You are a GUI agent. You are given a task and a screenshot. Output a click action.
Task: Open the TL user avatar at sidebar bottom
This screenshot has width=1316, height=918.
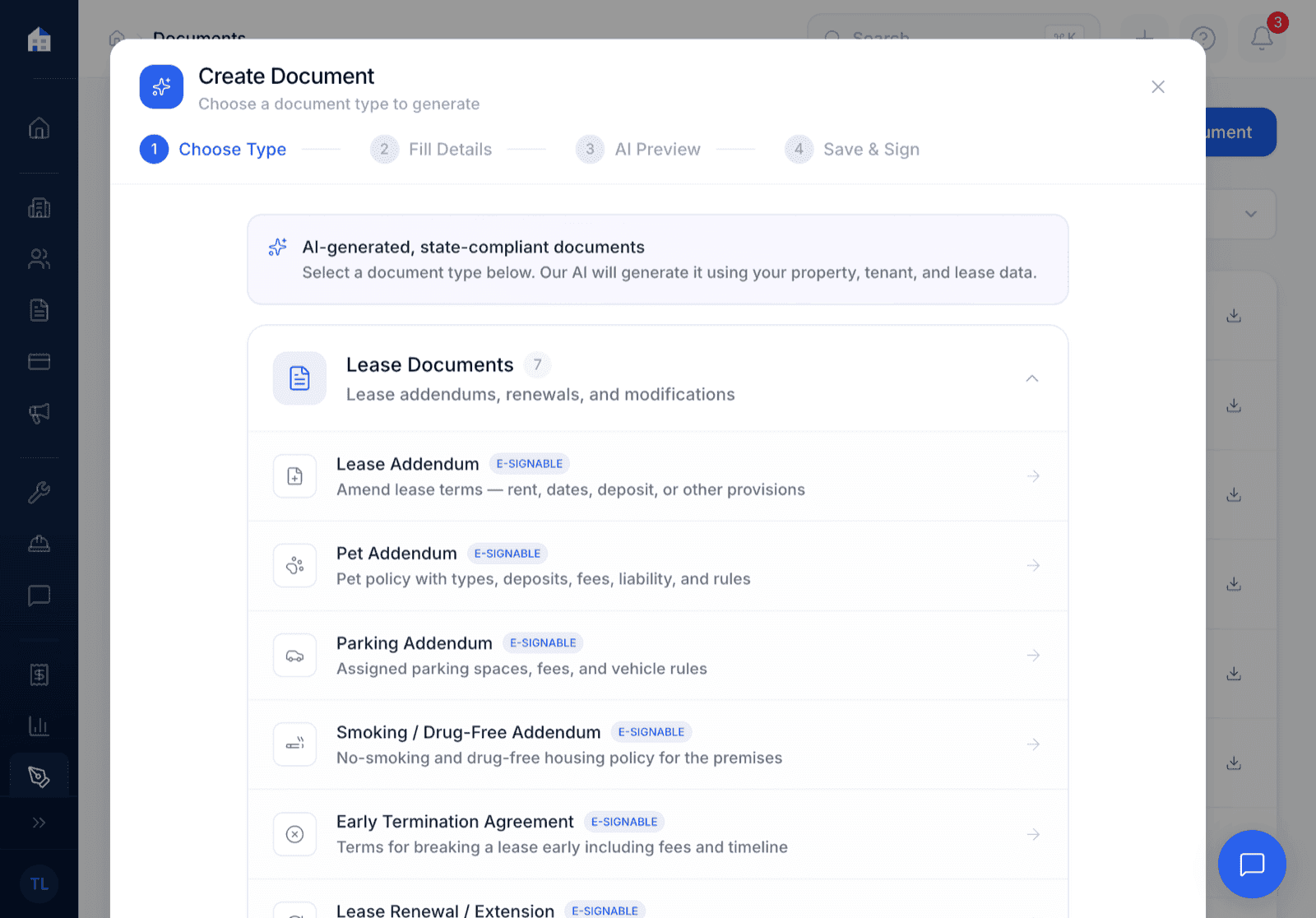click(39, 883)
